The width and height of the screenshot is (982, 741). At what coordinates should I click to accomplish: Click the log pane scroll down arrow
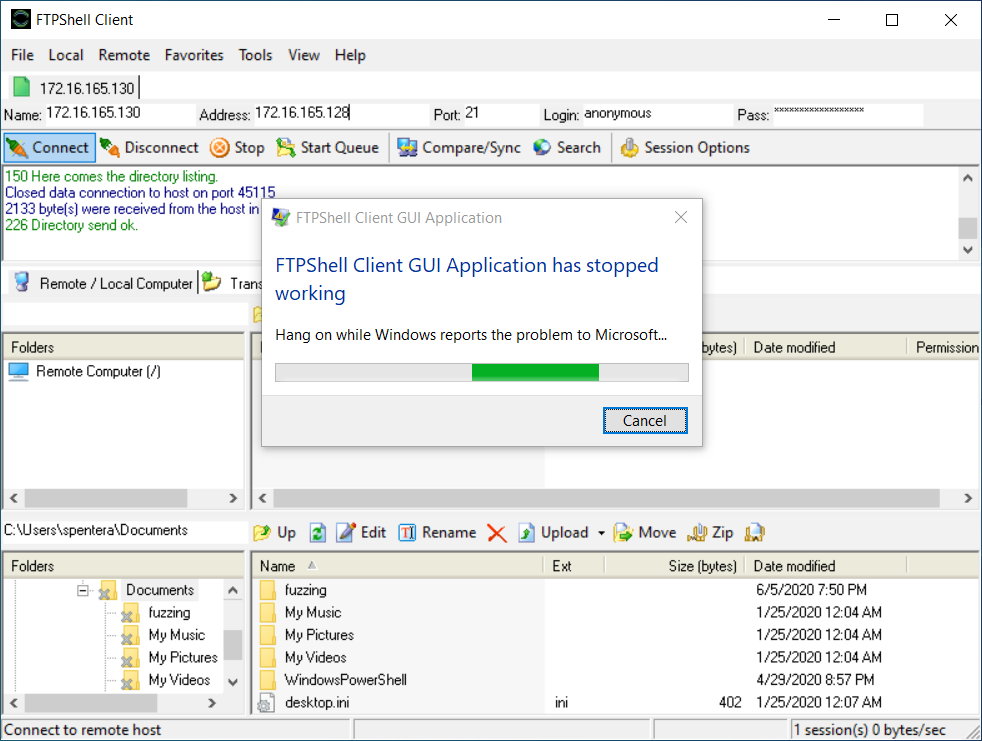968,250
